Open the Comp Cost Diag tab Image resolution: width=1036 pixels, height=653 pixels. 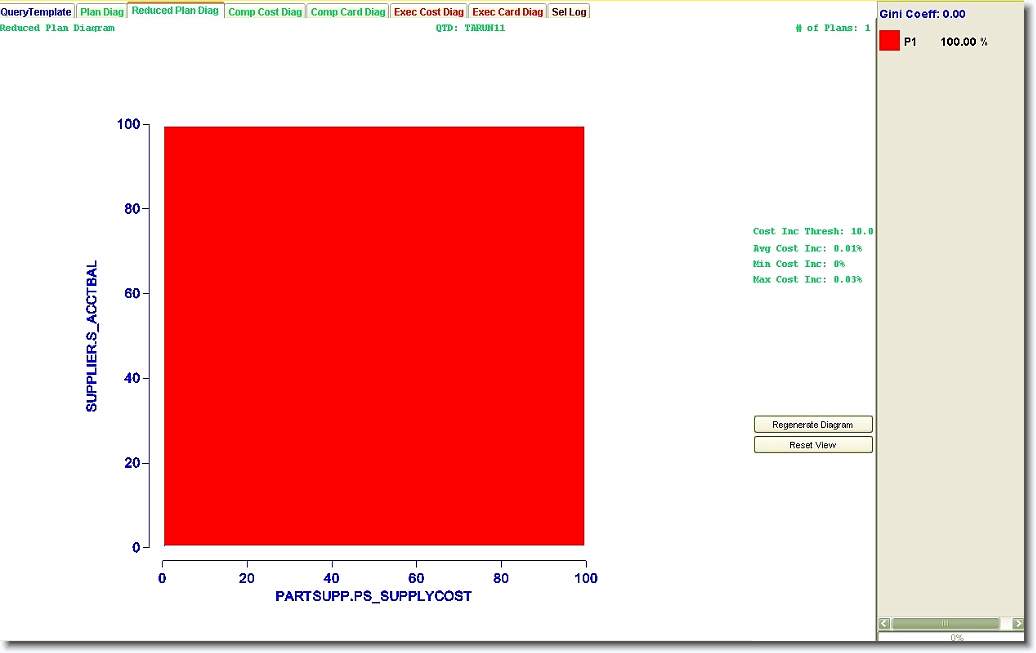click(265, 12)
